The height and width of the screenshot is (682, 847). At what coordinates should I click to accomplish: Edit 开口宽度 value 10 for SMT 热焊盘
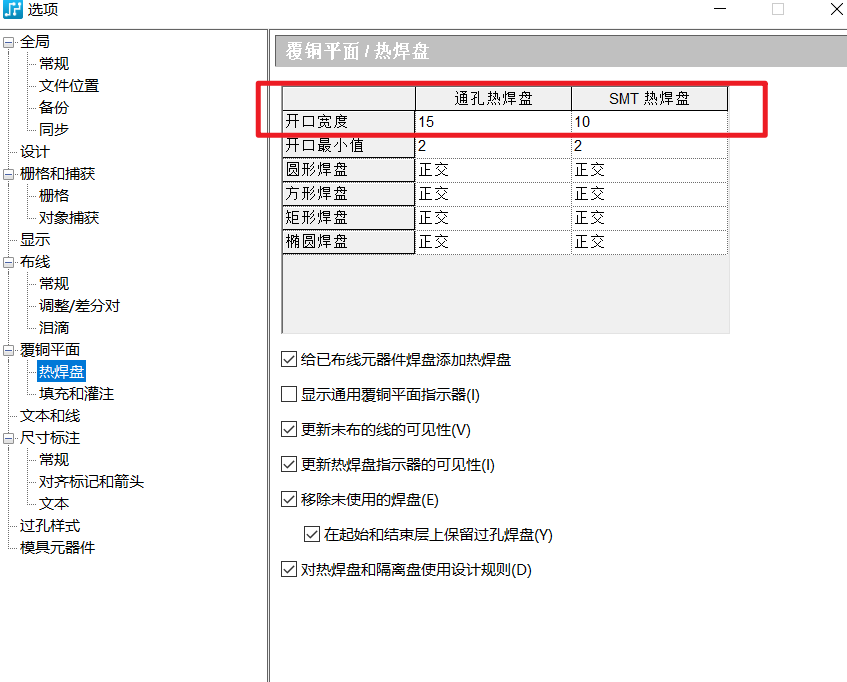pyautogui.click(x=650, y=122)
